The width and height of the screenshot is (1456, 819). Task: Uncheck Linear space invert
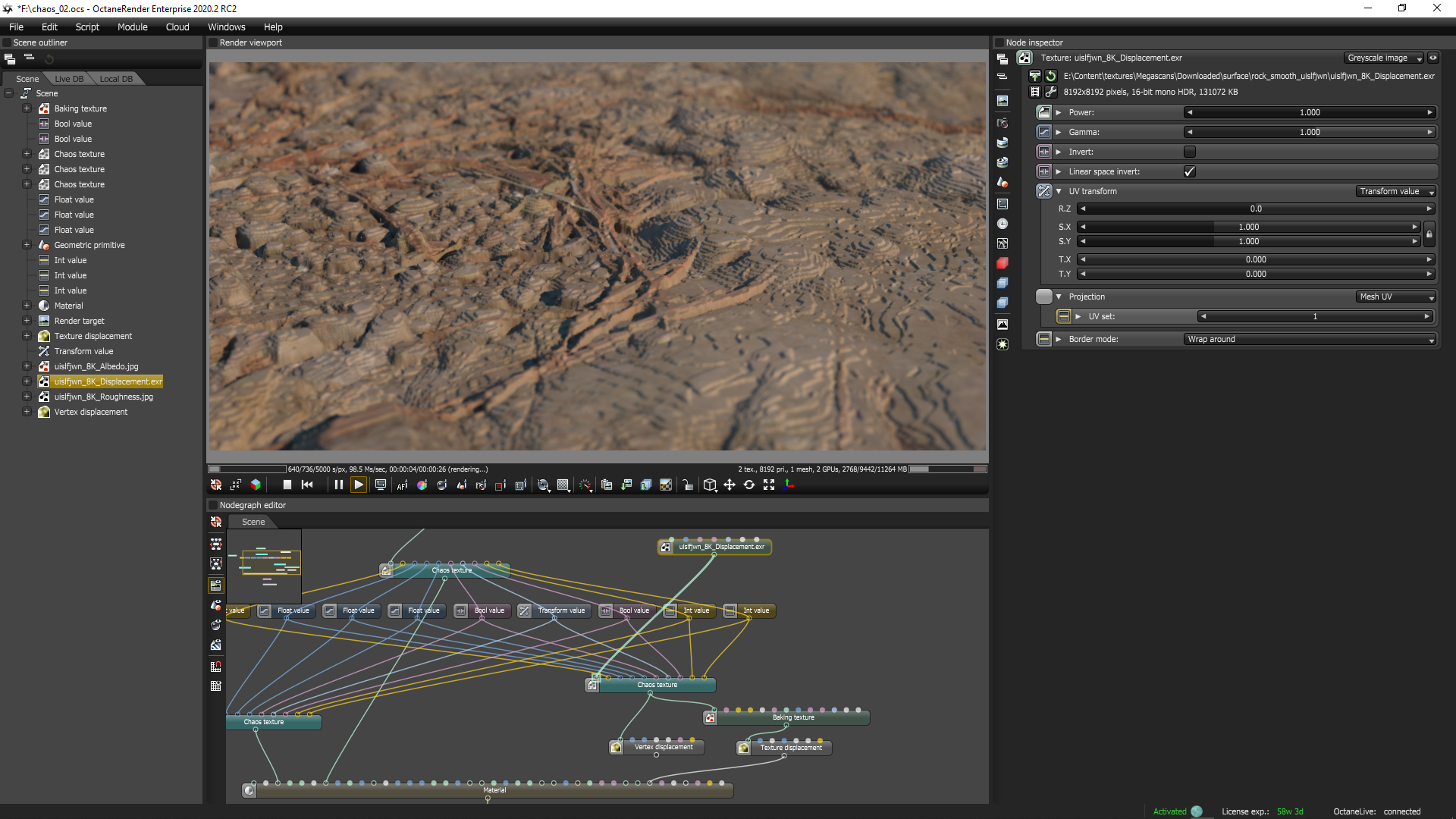pyautogui.click(x=1189, y=171)
